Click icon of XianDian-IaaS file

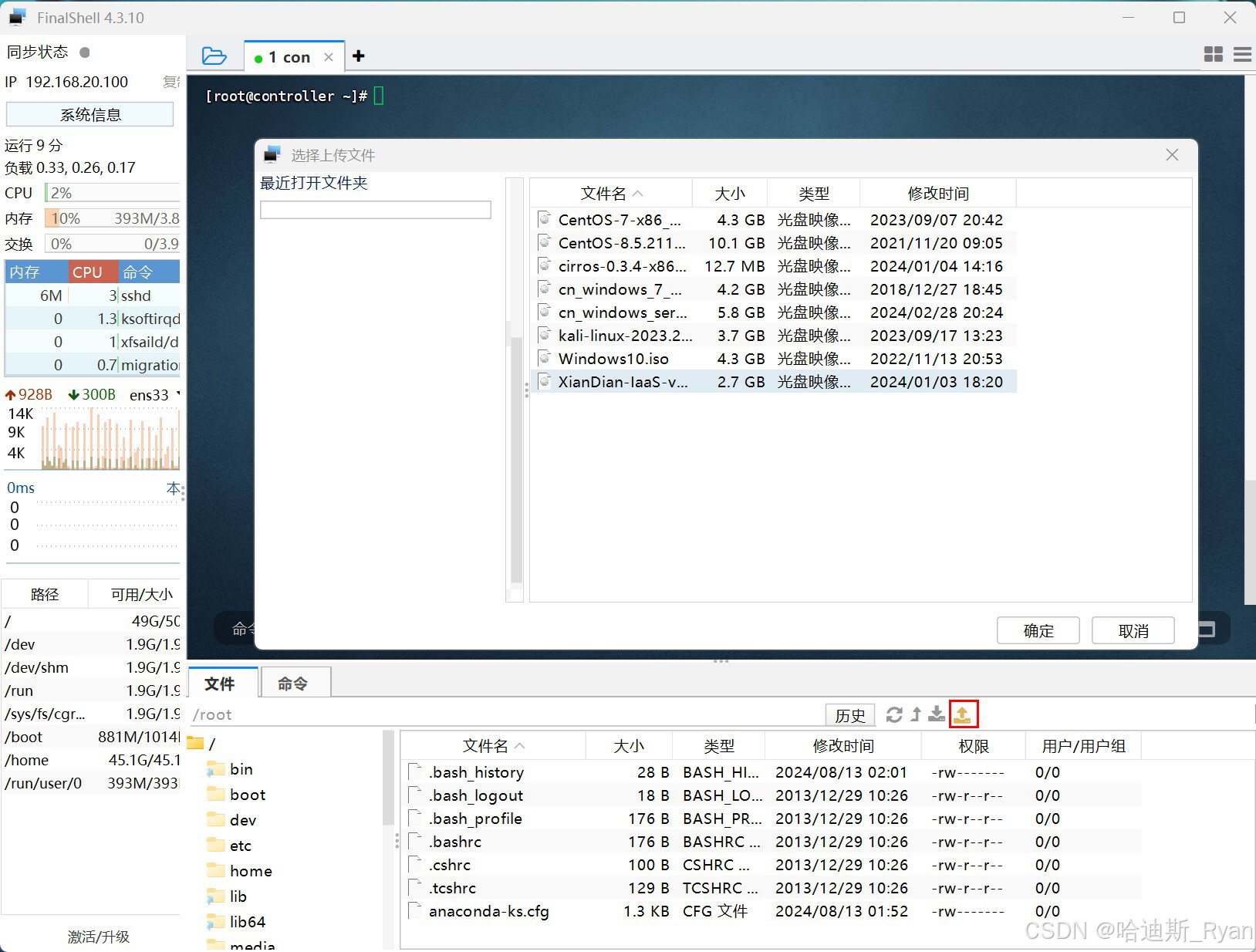coord(544,381)
